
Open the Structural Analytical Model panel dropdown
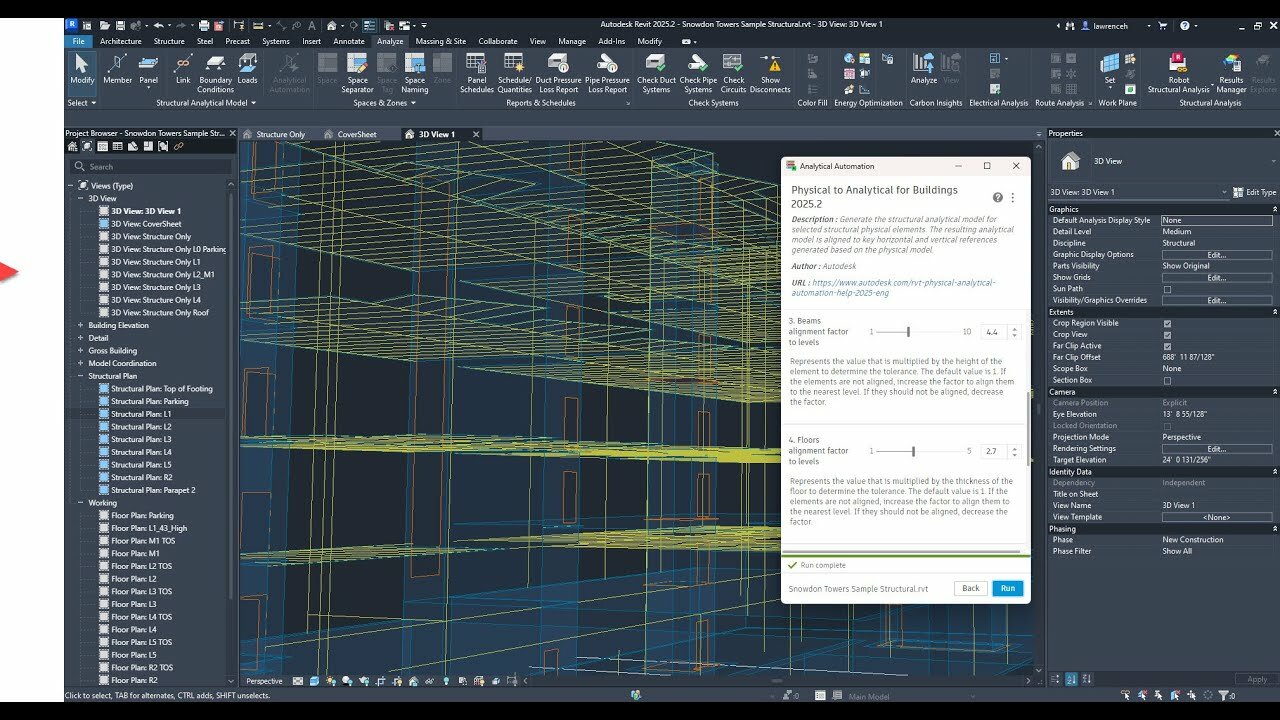(x=206, y=102)
